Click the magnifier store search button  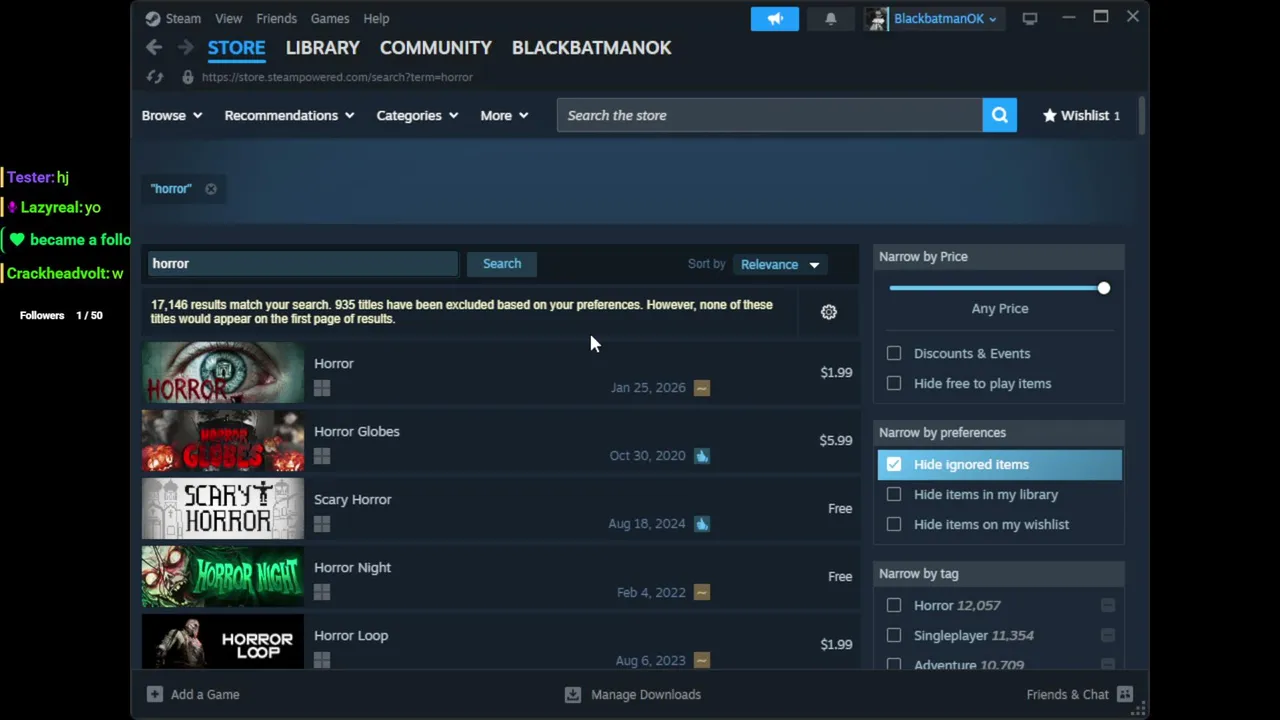point(999,115)
